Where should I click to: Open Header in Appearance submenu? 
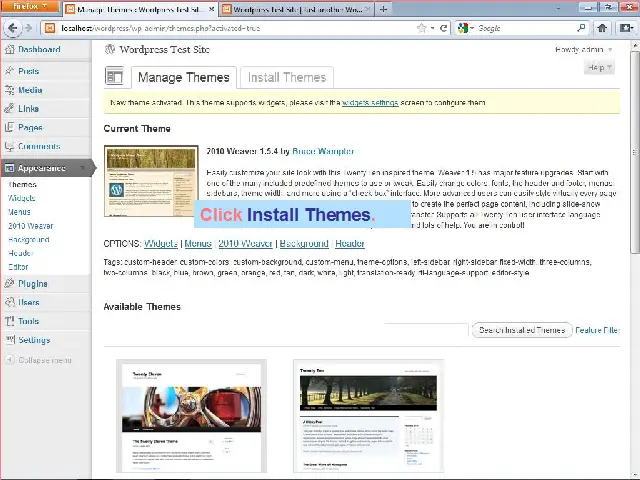pos(20,253)
